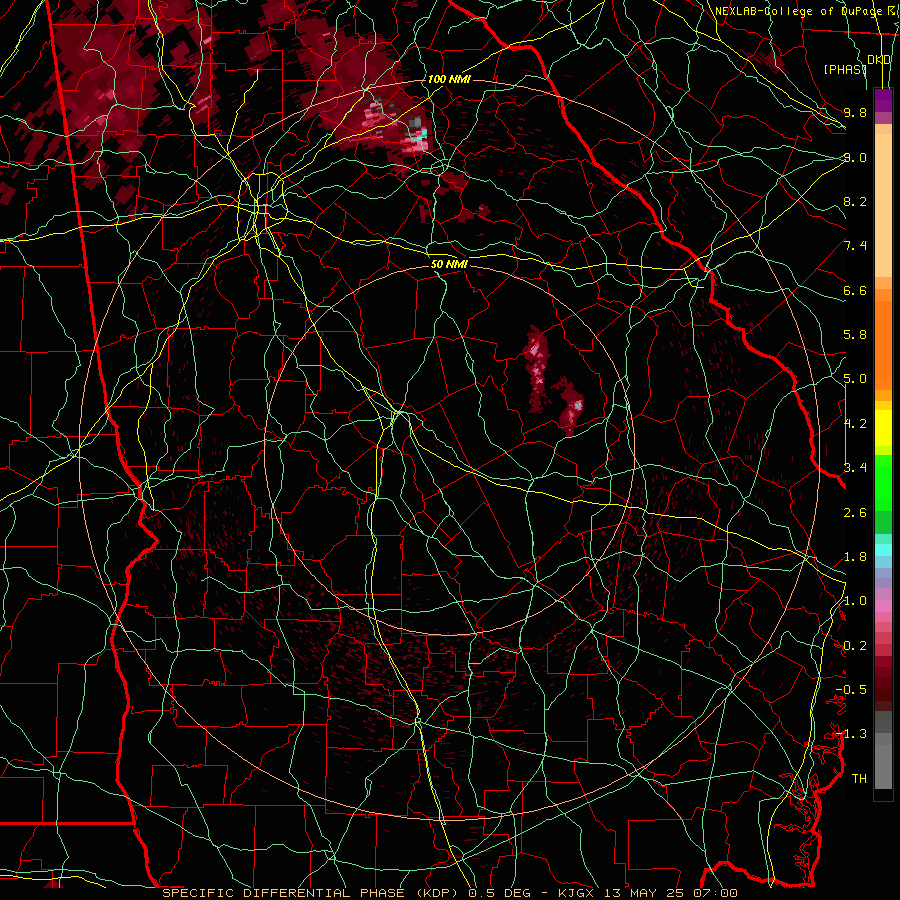Select the yellow band of color scale
Viewport: 900px width, 900px height.
coord(883,428)
